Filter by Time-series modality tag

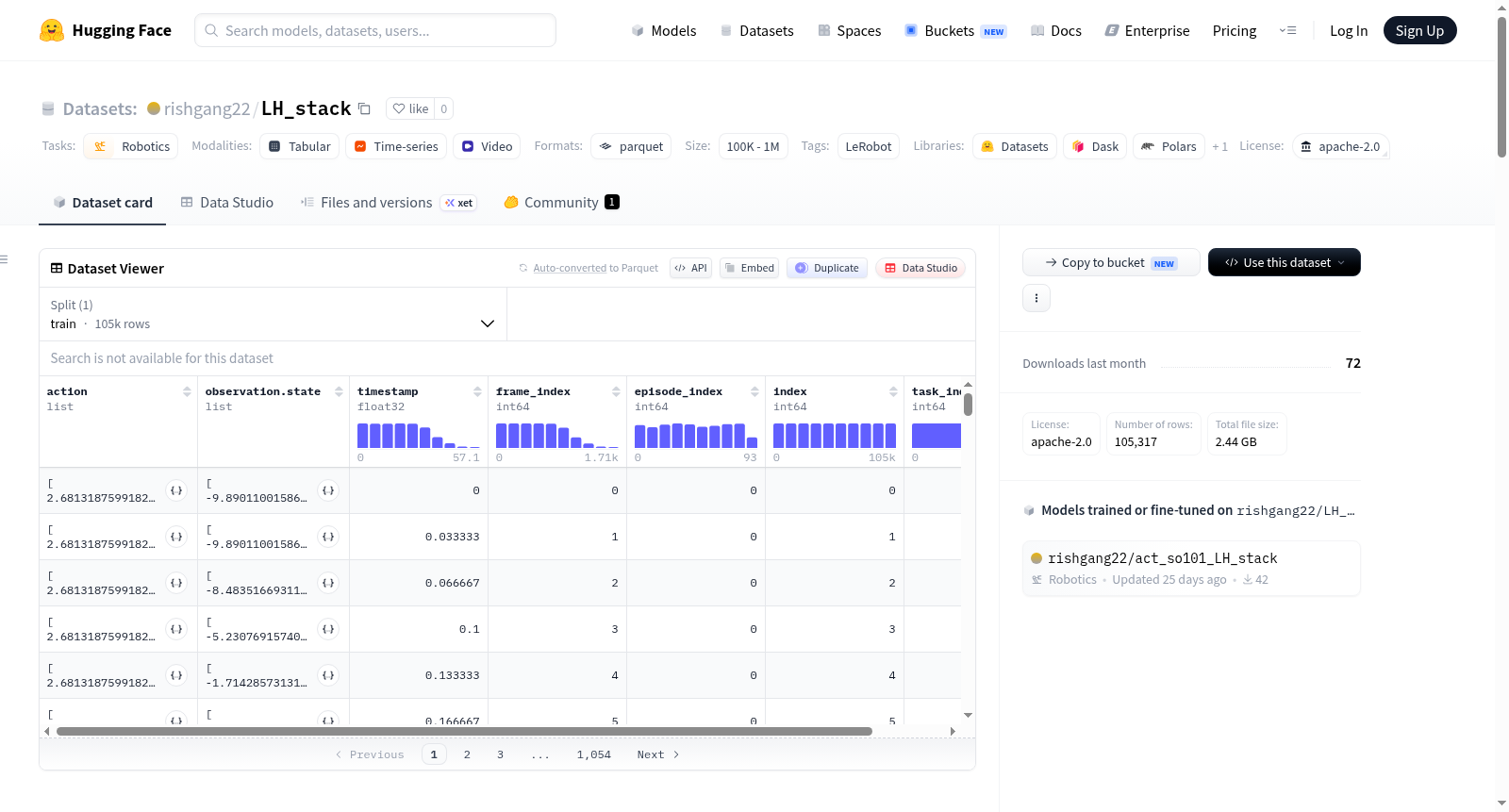[396, 146]
